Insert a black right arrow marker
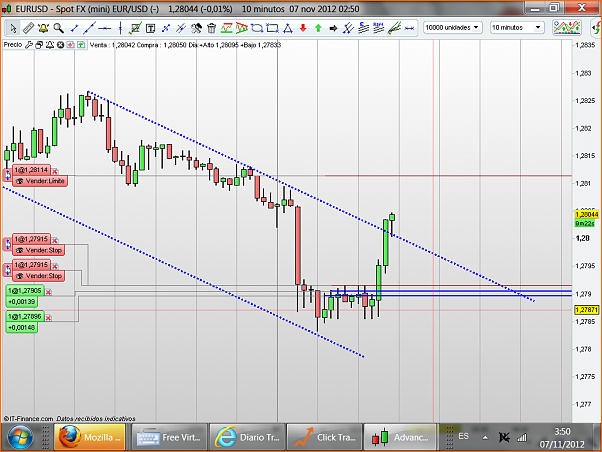Image resolution: width=602 pixels, height=452 pixels. coord(333,28)
